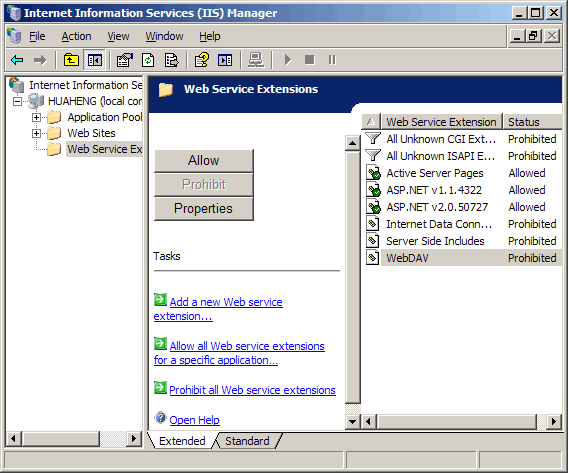The width and height of the screenshot is (568, 473).
Task: Open the Properties toolbar icon
Action: pyautogui.click(x=125, y=60)
